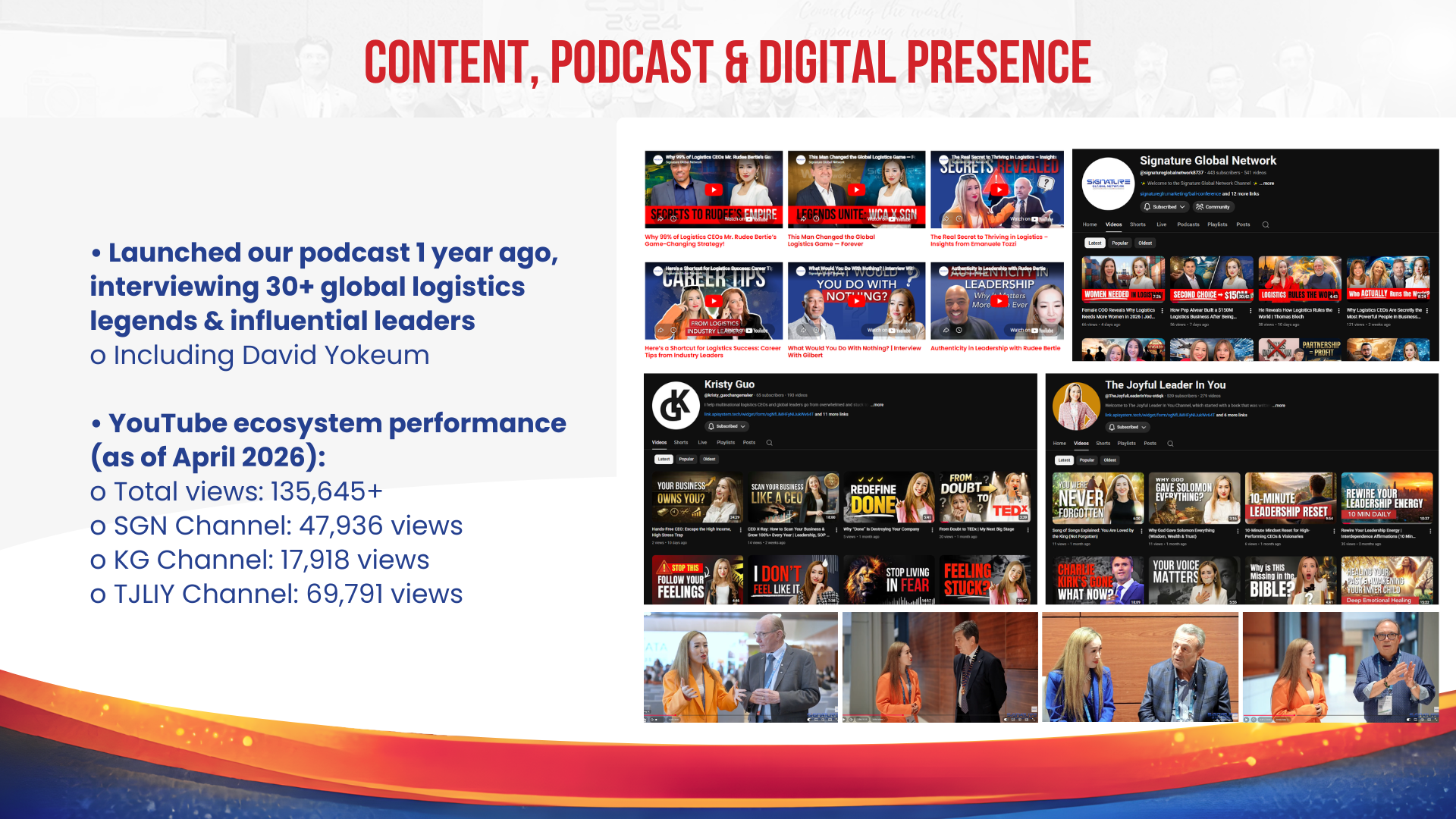The height and width of the screenshot is (819, 1456).
Task: Play the 'Legends Unite WCA x SGN' video
Action: [856, 190]
